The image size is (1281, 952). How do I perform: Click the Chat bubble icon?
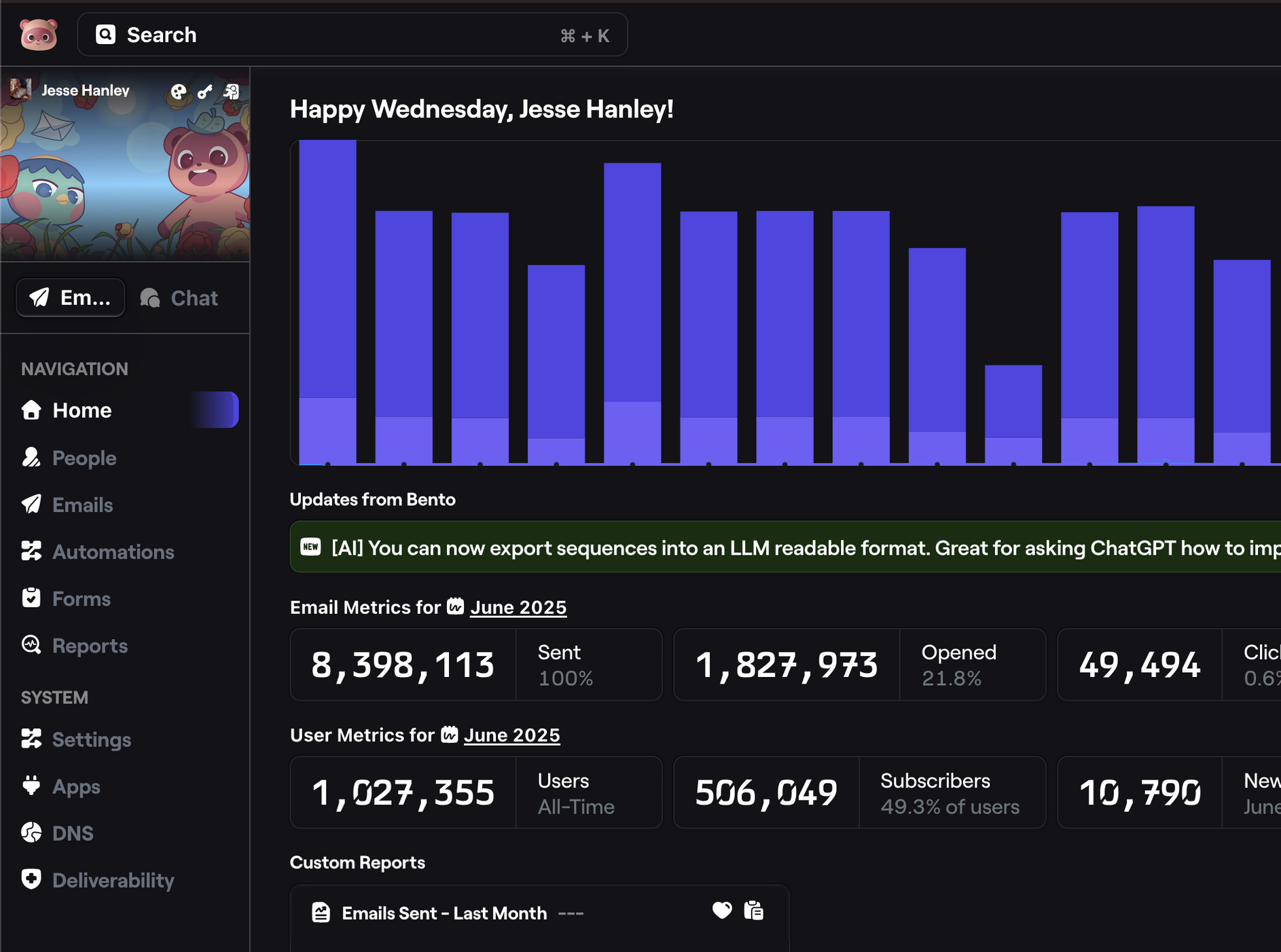(150, 297)
